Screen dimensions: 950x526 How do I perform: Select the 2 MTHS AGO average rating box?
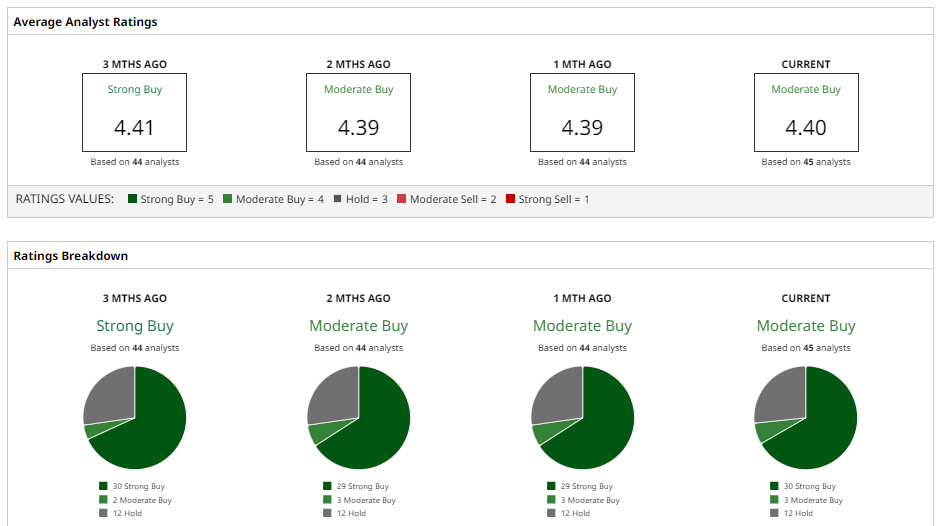click(358, 112)
